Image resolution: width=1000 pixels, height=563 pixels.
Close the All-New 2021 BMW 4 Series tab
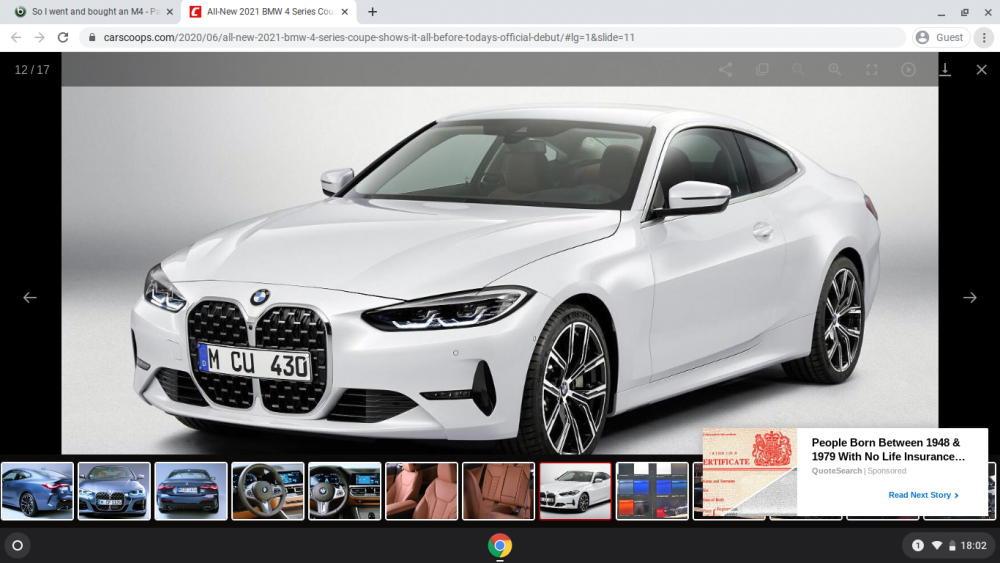click(x=344, y=11)
